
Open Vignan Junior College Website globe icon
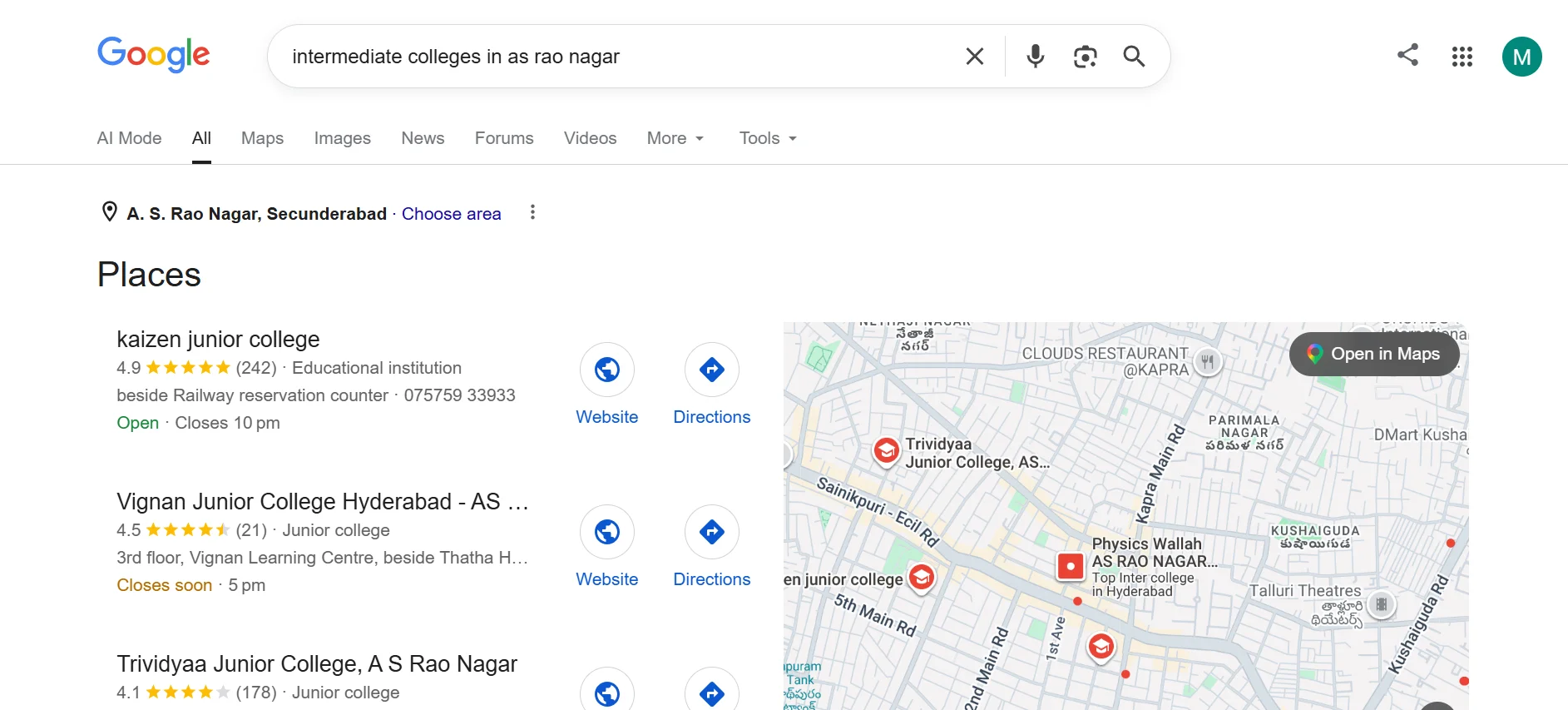click(607, 531)
